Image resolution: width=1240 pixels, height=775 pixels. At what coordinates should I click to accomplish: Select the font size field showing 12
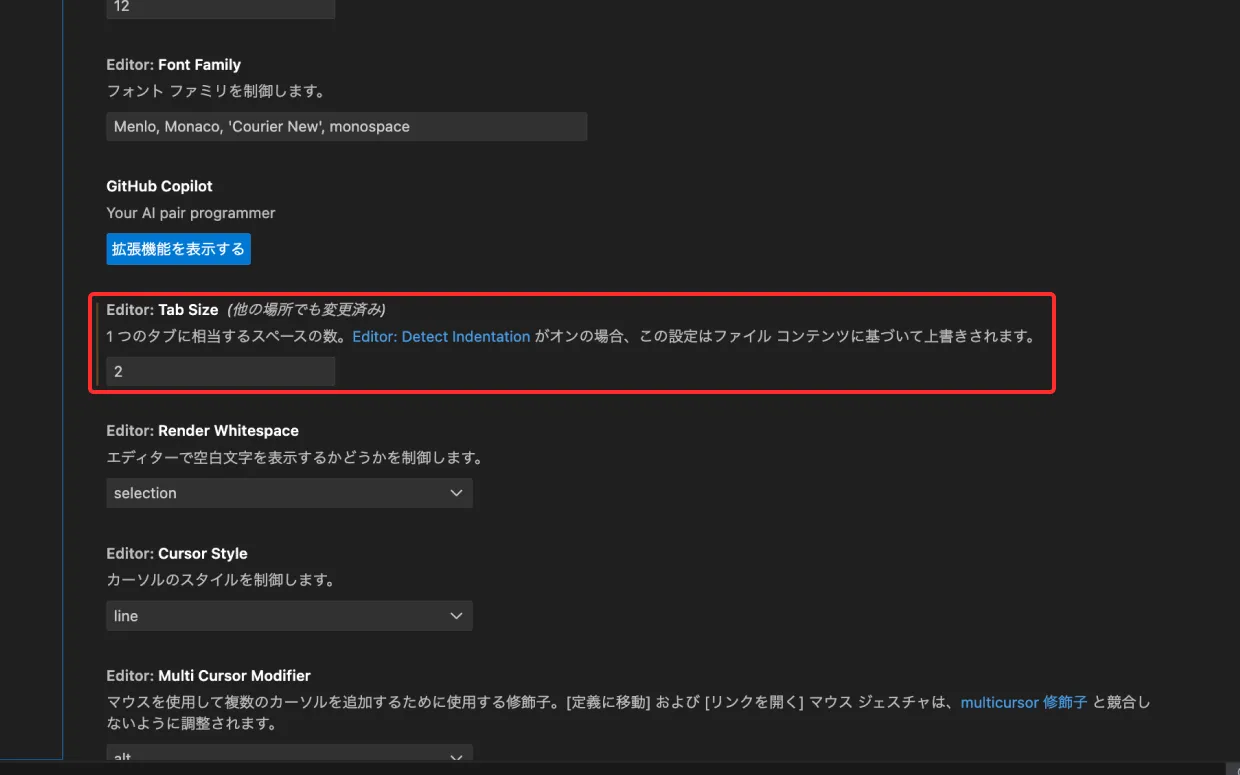coord(220,8)
